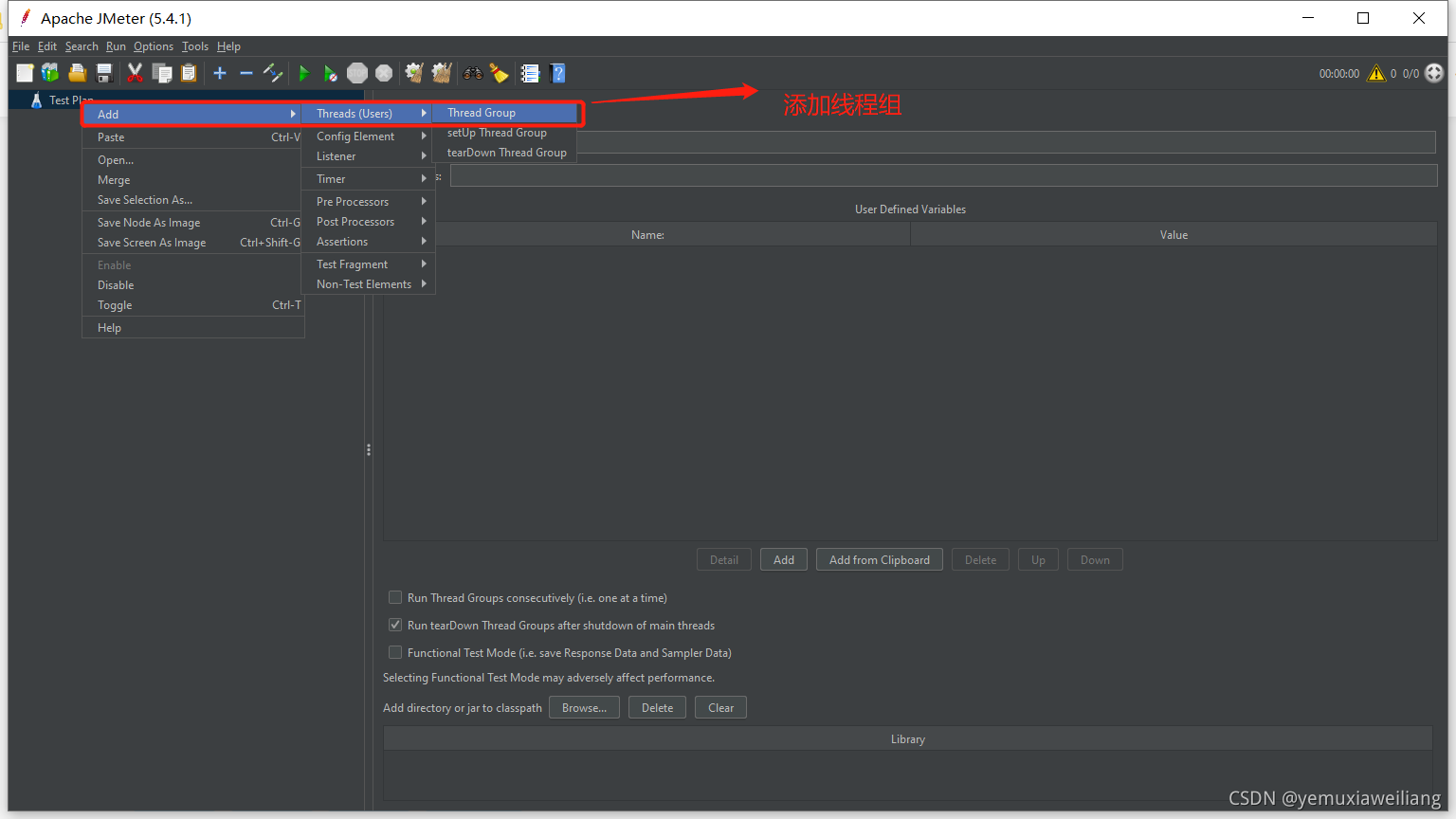Image resolution: width=1456 pixels, height=819 pixels.
Task: Open the File menu
Action: pyautogui.click(x=21, y=46)
